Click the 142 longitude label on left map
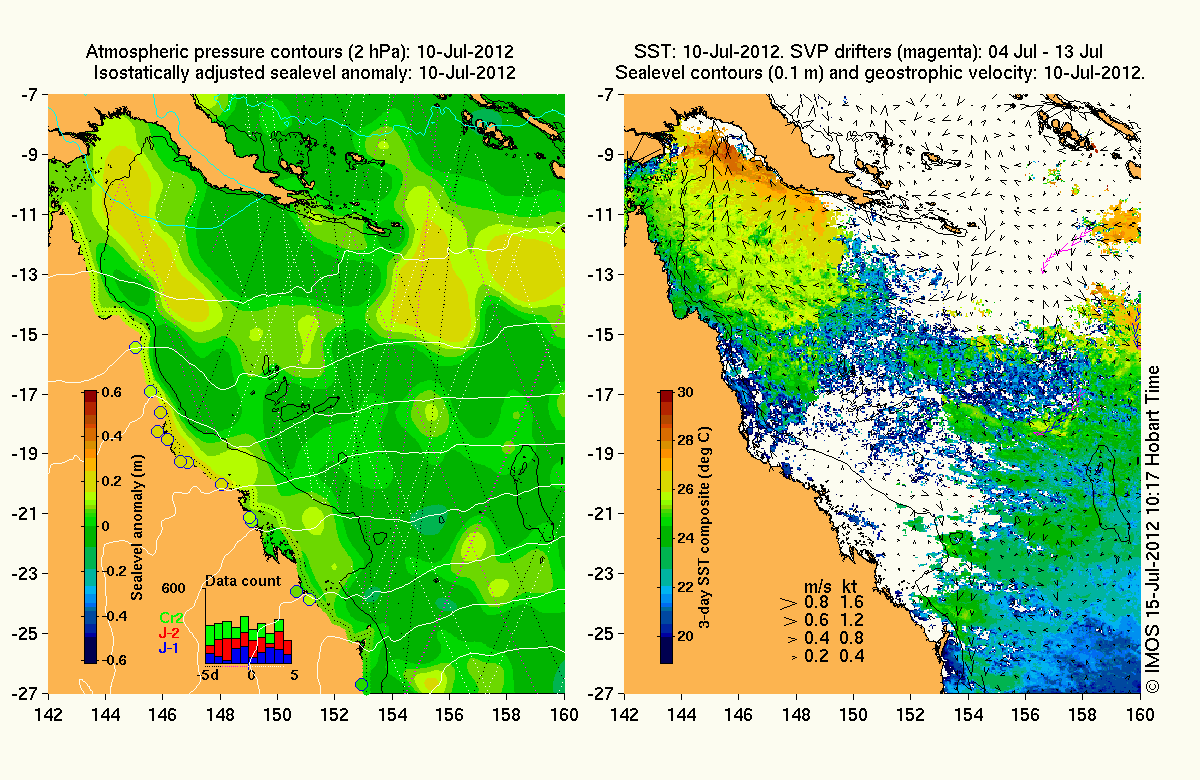This screenshot has height=780, width=1200. coord(49,714)
